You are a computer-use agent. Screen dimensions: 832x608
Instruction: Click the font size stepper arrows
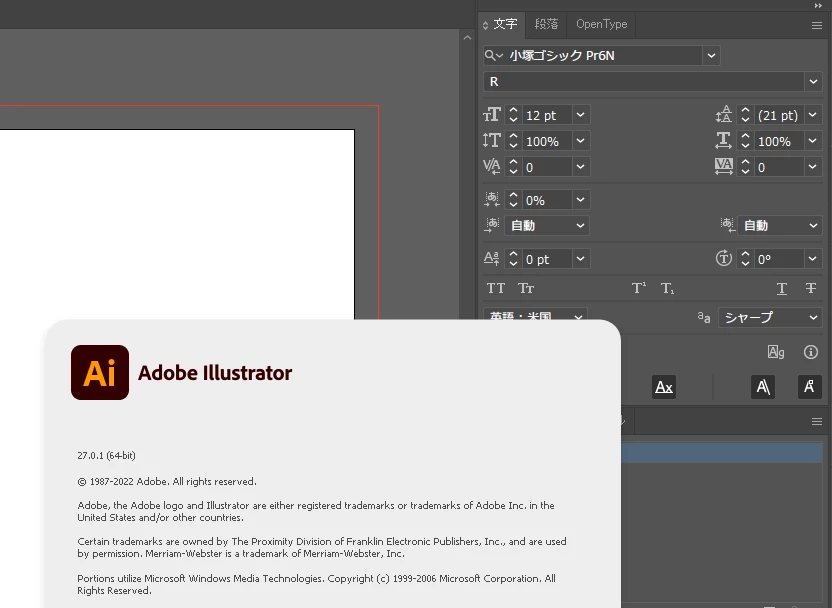point(513,115)
